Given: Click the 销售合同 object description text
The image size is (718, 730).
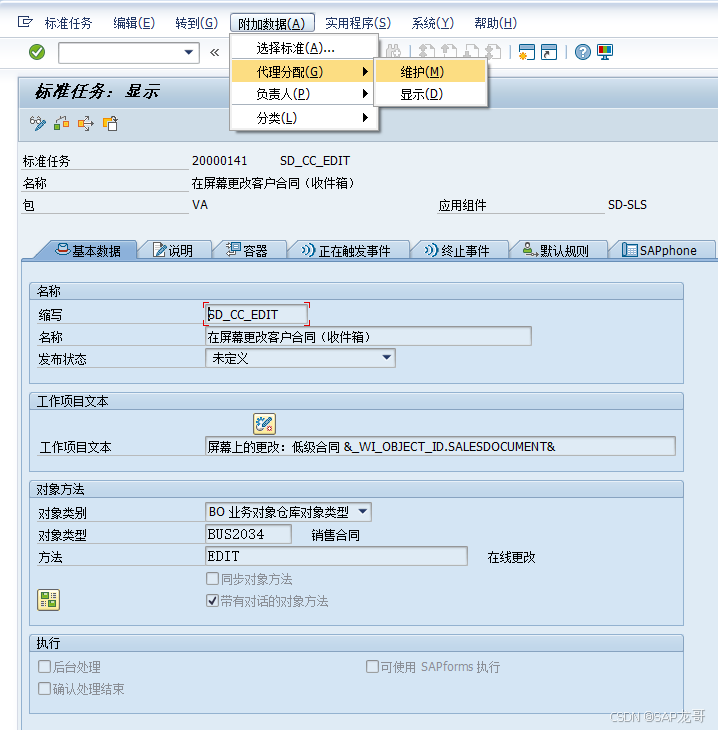Looking at the screenshot, I should tap(335, 535).
